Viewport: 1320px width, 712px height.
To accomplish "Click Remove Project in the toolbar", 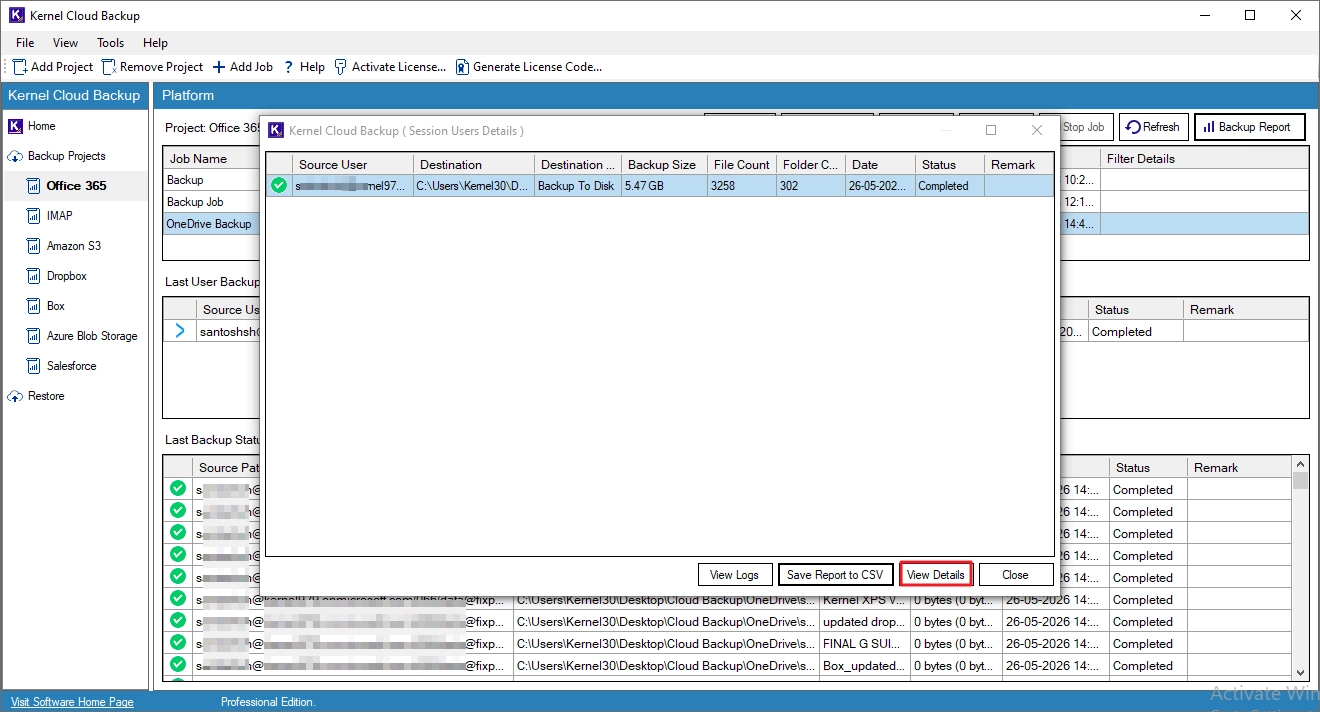I will pyautogui.click(x=152, y=67).
